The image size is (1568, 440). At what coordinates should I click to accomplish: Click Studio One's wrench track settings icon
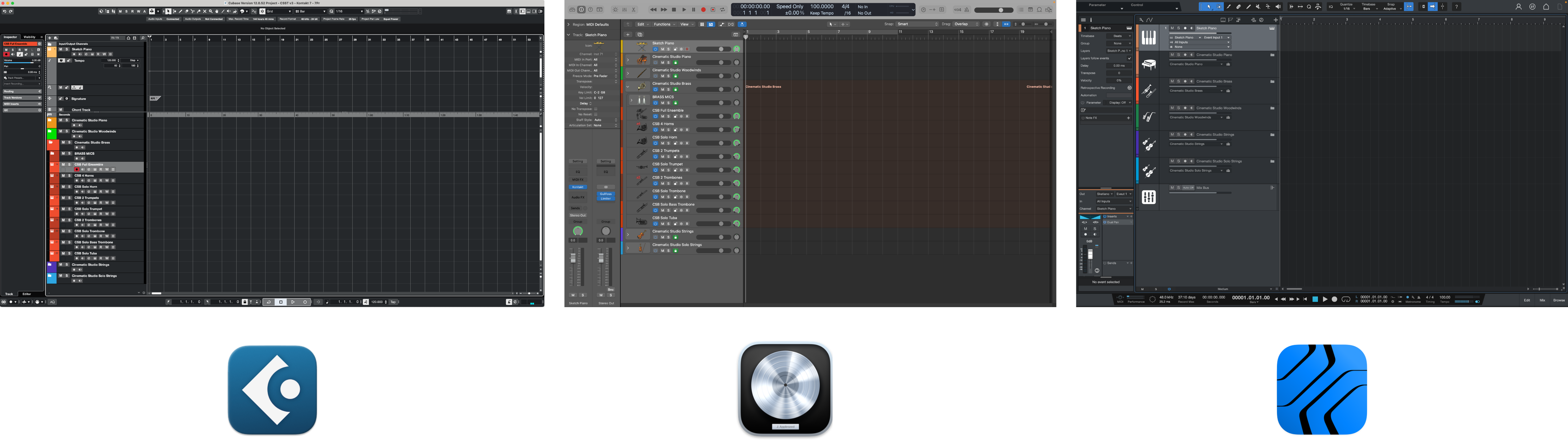pos(1141,19)
